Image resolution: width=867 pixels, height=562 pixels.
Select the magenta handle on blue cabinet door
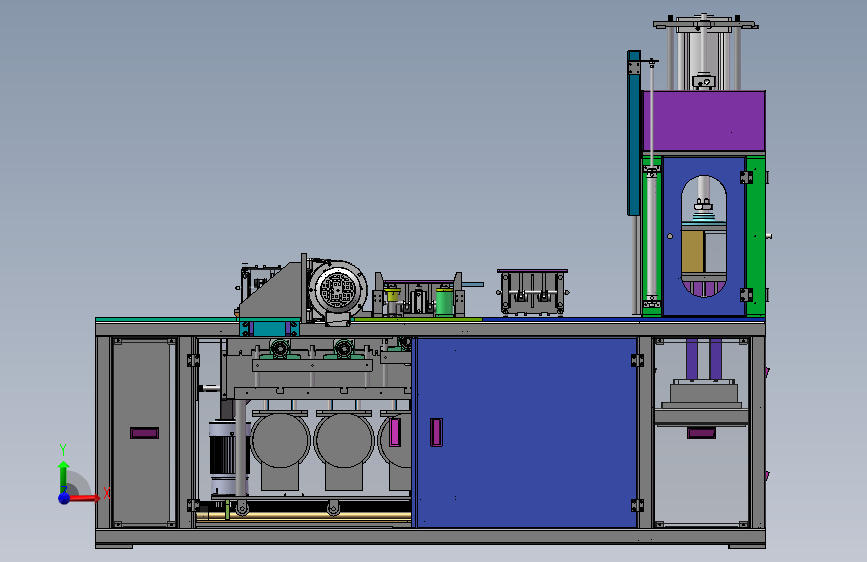pyautogui.click(x=436, y=432)
